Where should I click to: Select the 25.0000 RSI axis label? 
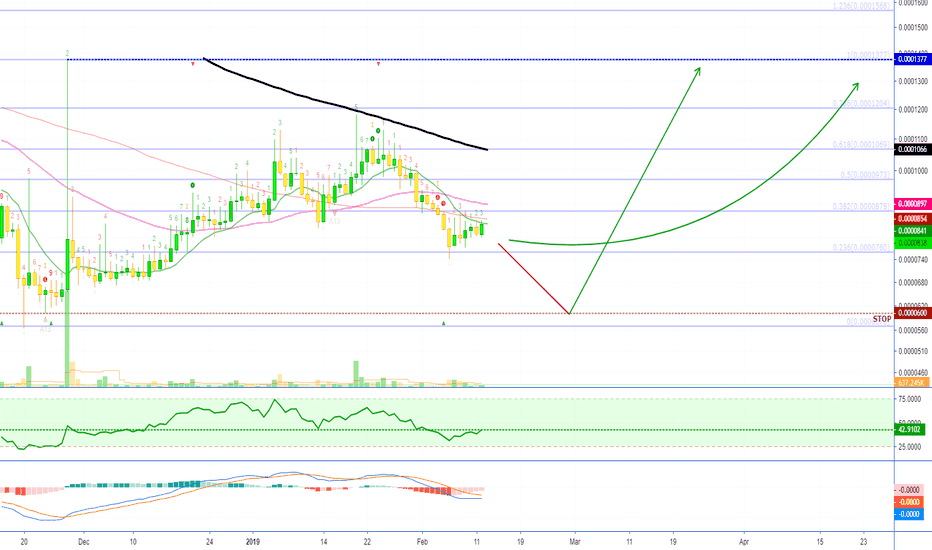tap(910, 447)
